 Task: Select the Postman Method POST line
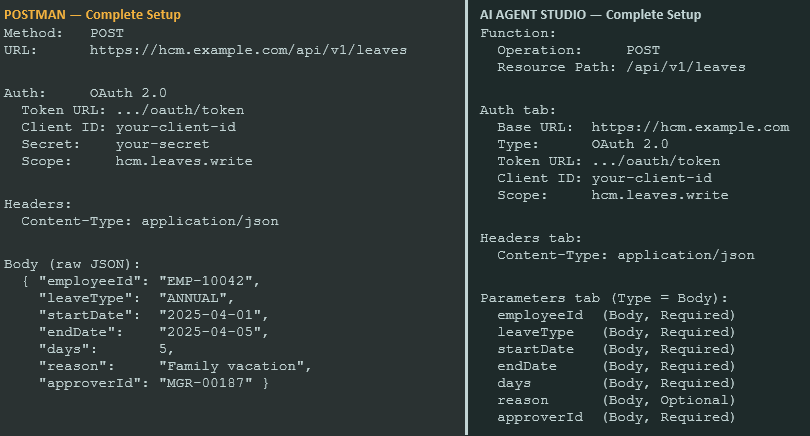click(x=58, y=33)
